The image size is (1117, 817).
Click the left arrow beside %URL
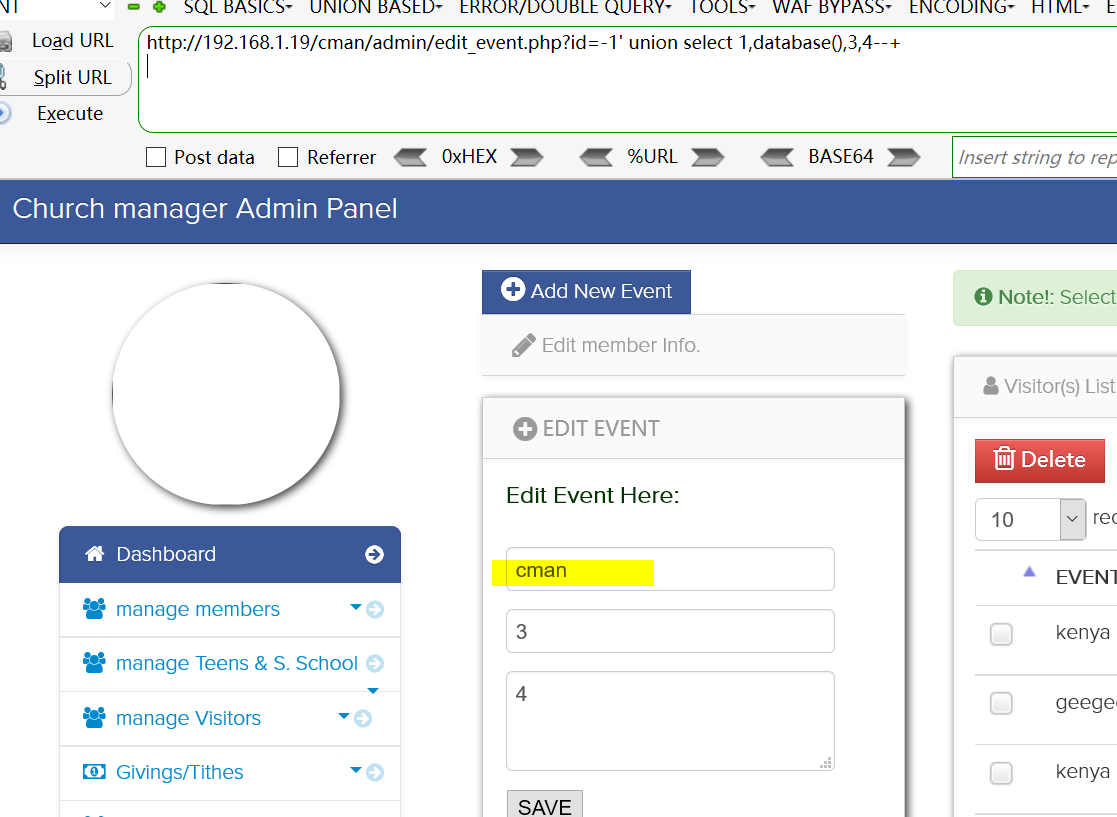tap(596, 157)
